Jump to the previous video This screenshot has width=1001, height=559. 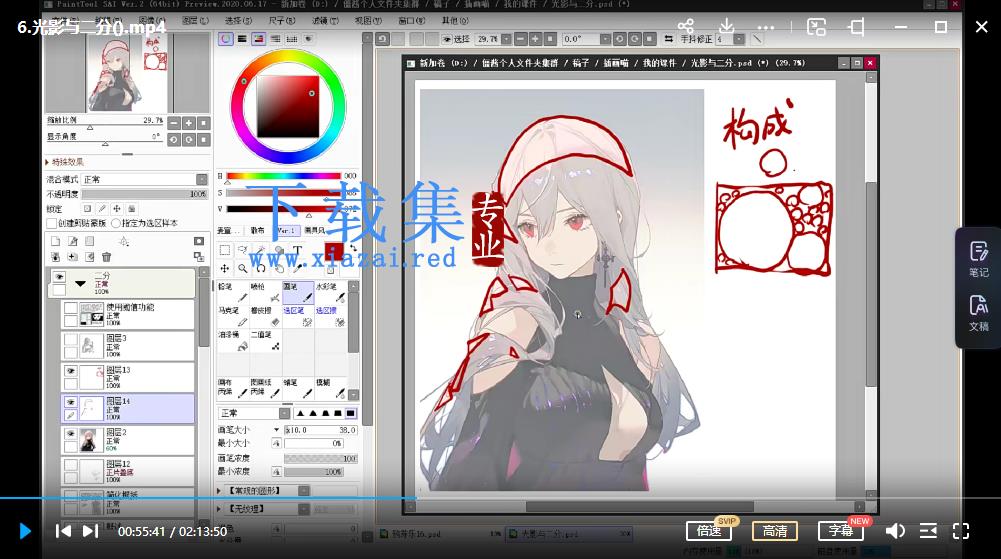click(x=63, y=531)
